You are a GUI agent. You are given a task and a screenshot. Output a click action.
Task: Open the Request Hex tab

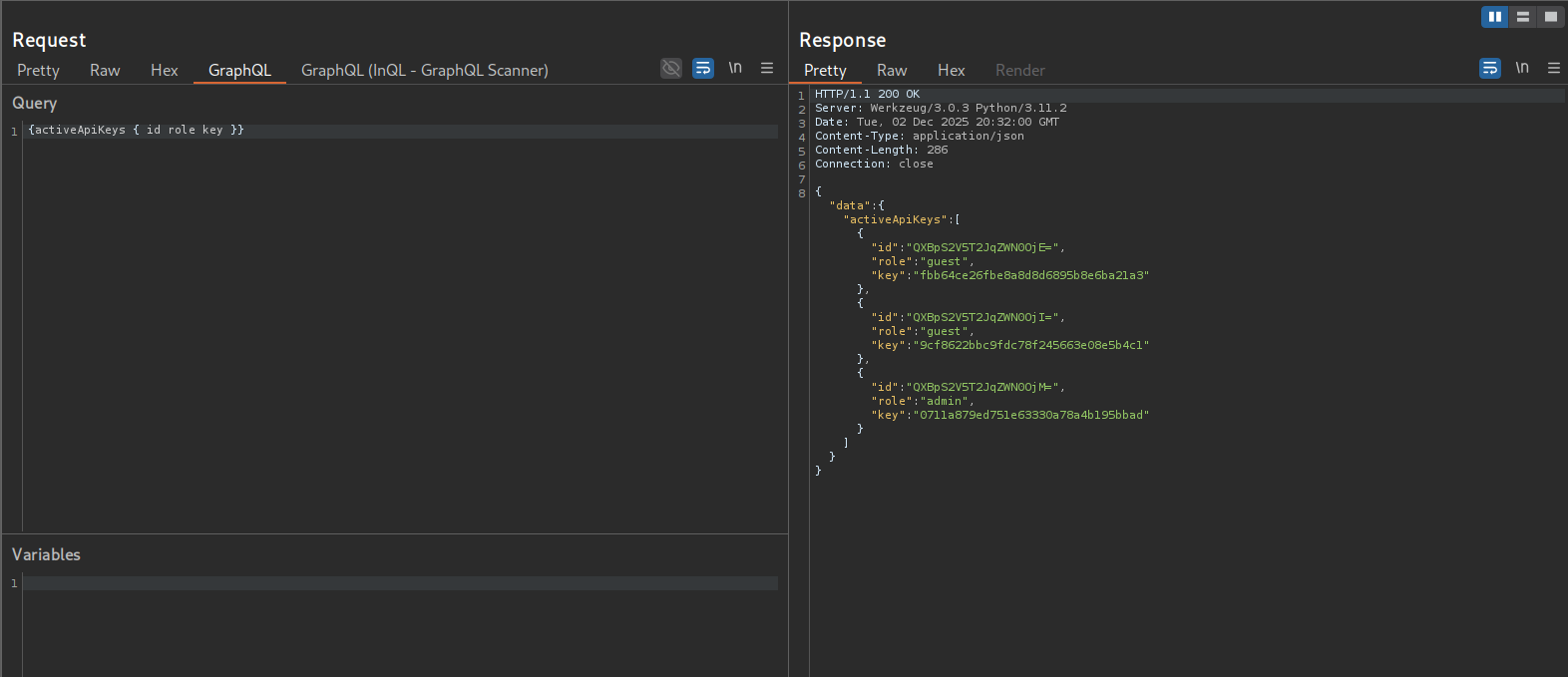[165, 70]
